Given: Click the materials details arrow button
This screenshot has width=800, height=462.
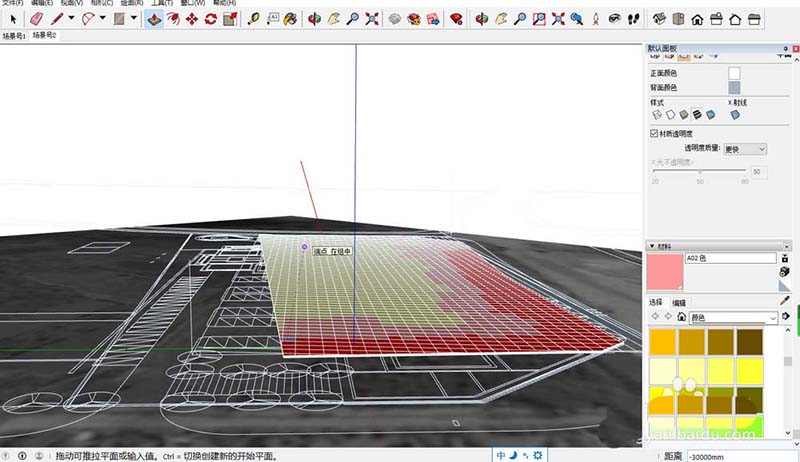Looking at the screenshot, I should [x=786, y=317].
